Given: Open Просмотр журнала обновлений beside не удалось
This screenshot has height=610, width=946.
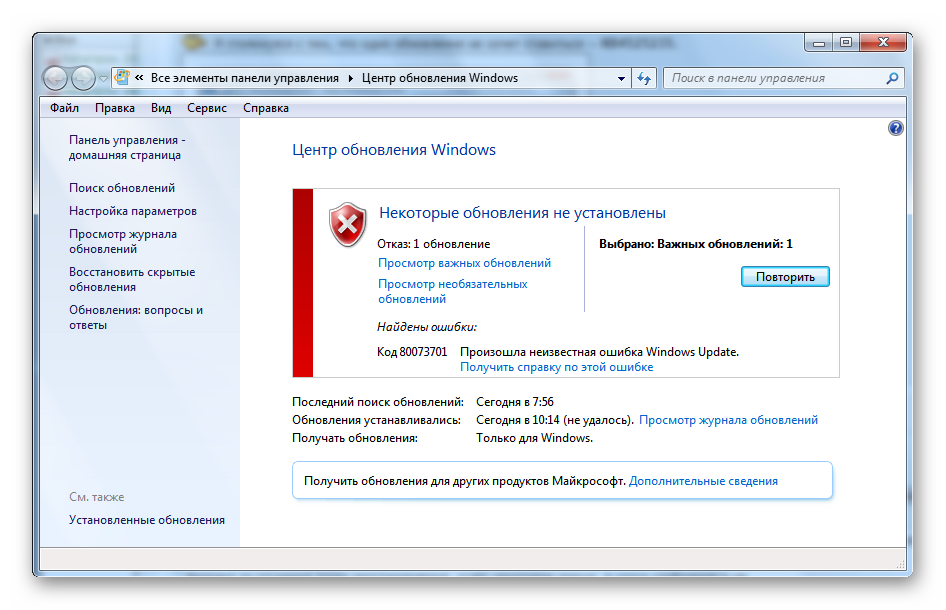Looking at the screenshot, I should tap(728, 420).
